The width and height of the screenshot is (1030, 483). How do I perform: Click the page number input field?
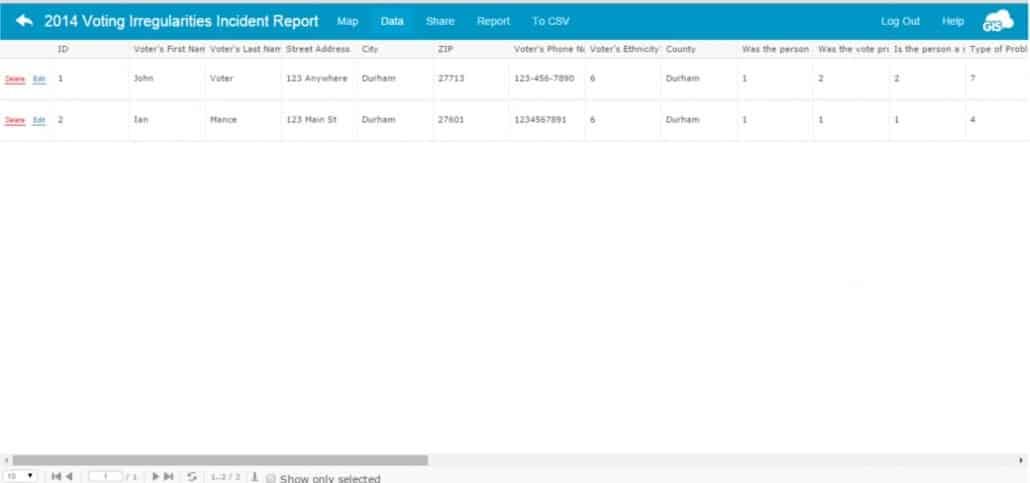pos(106,476)
